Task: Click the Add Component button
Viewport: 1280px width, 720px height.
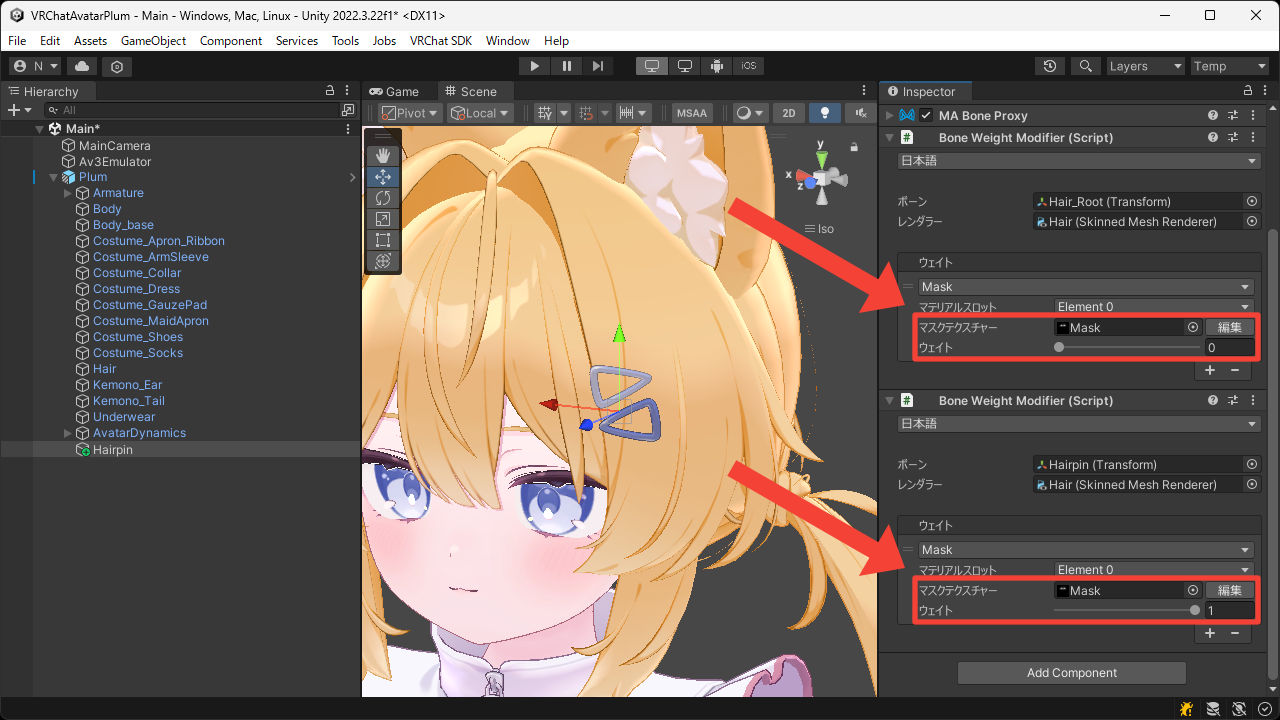Action: [1072, 673]
